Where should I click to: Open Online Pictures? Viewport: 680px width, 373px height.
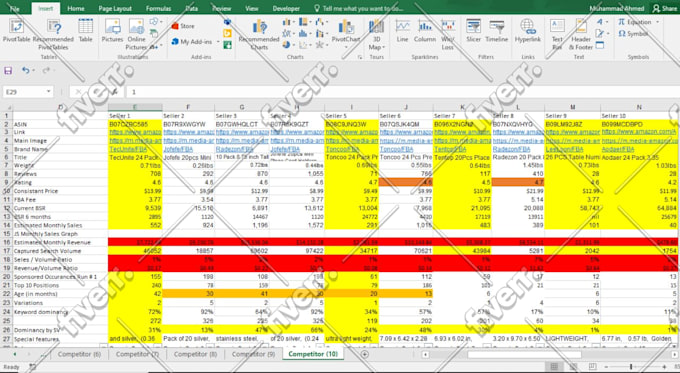pos(136,35)
